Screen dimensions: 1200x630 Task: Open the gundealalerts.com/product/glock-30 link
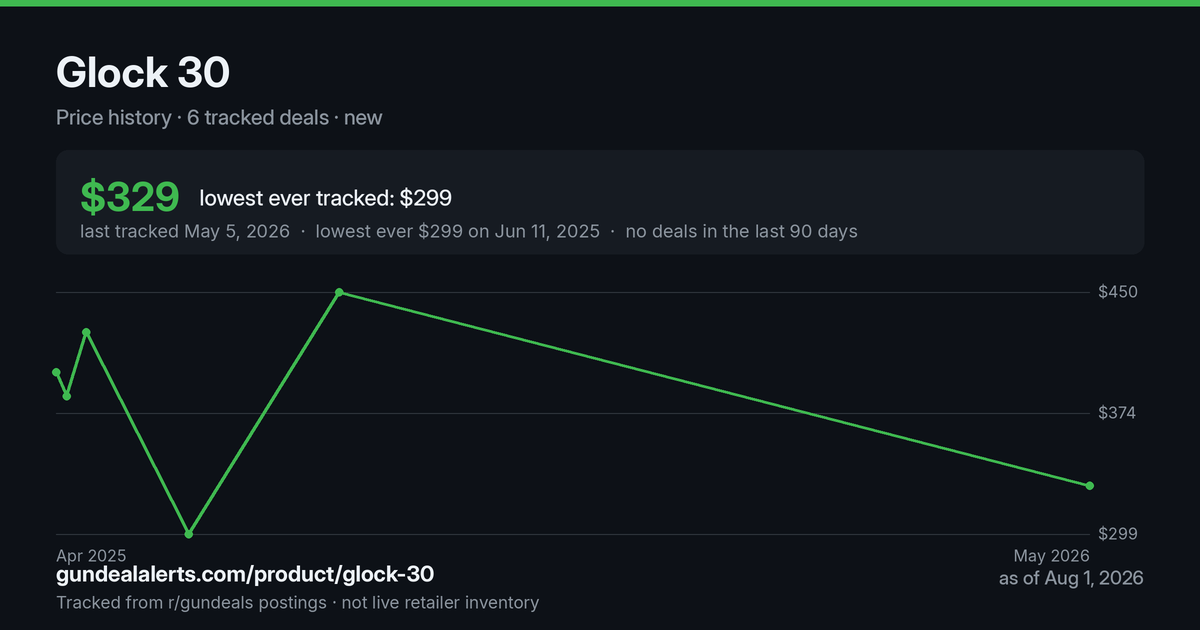click(245, 575)
